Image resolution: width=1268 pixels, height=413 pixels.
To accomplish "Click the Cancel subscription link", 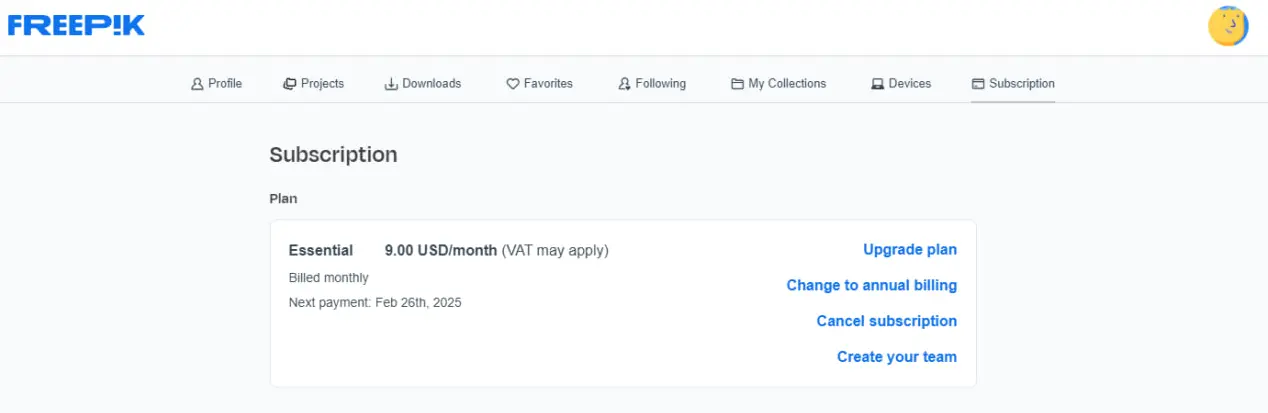I will (x=887, y=321).
